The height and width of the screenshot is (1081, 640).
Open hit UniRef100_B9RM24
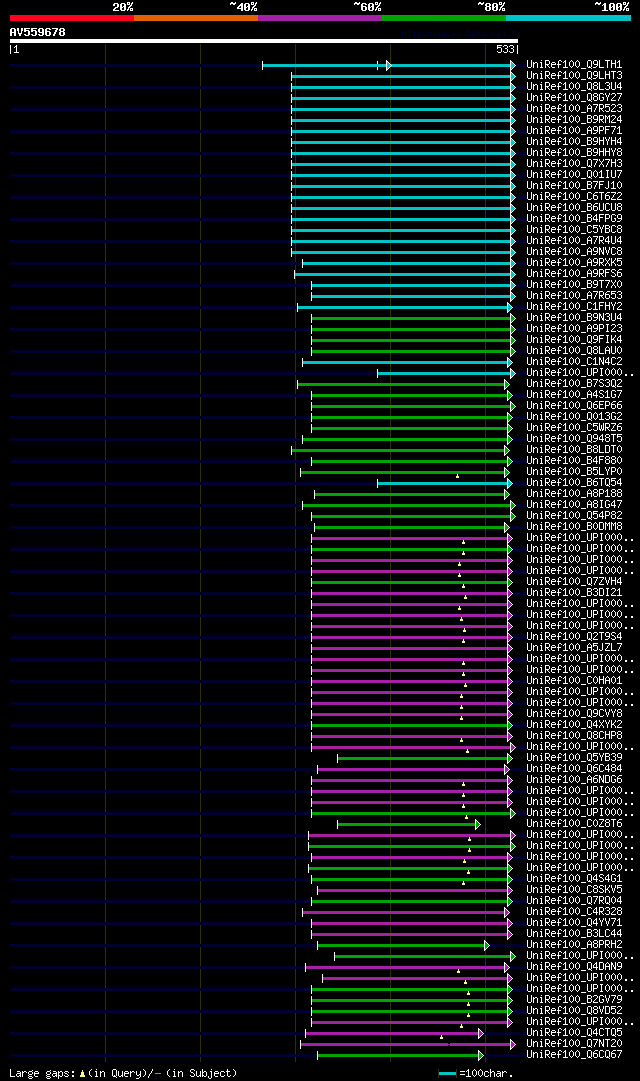point(574,120)
